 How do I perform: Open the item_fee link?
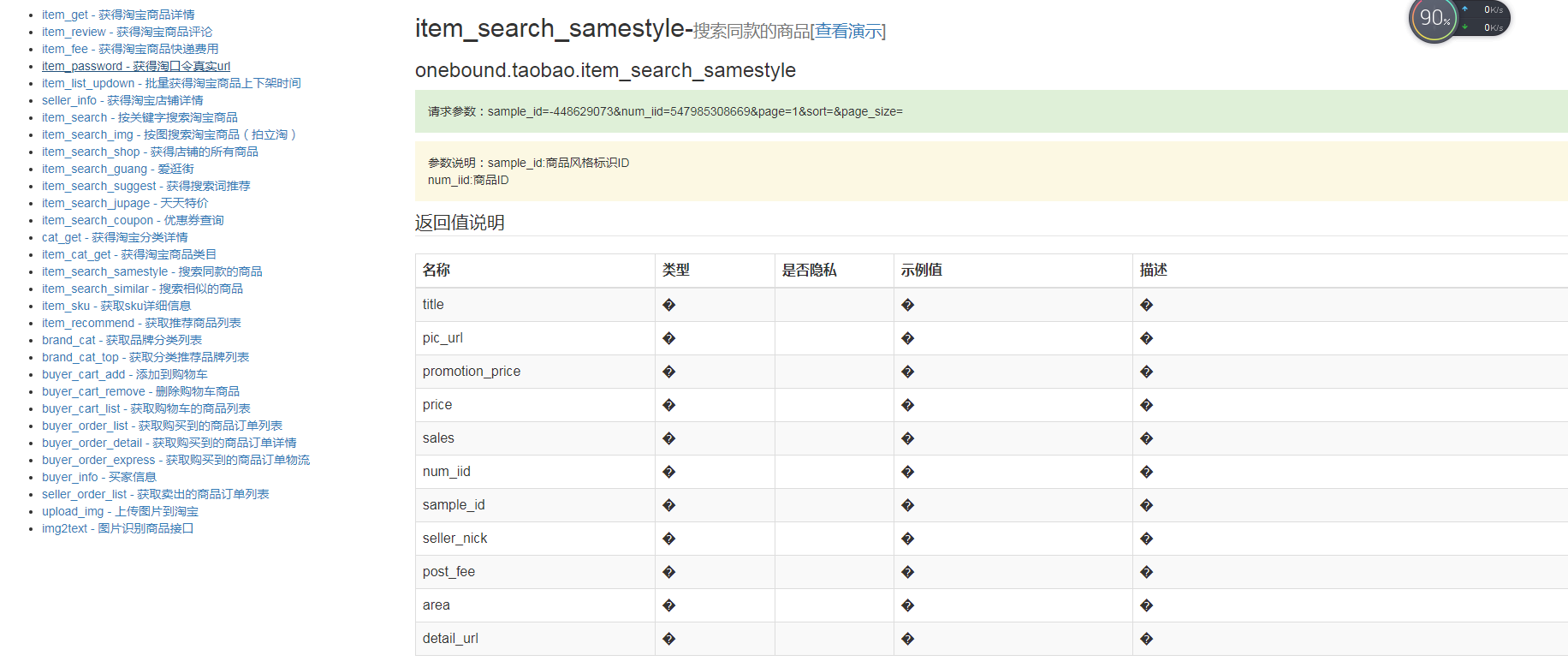(x=130, y=49)
